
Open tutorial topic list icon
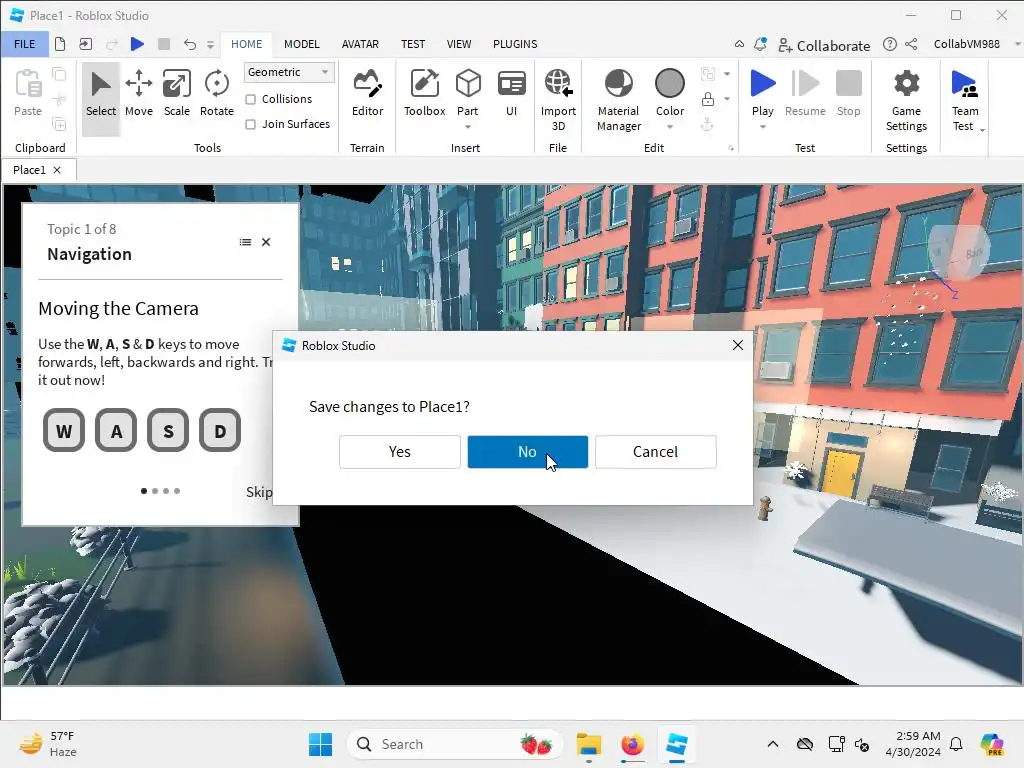click(245, 242)
